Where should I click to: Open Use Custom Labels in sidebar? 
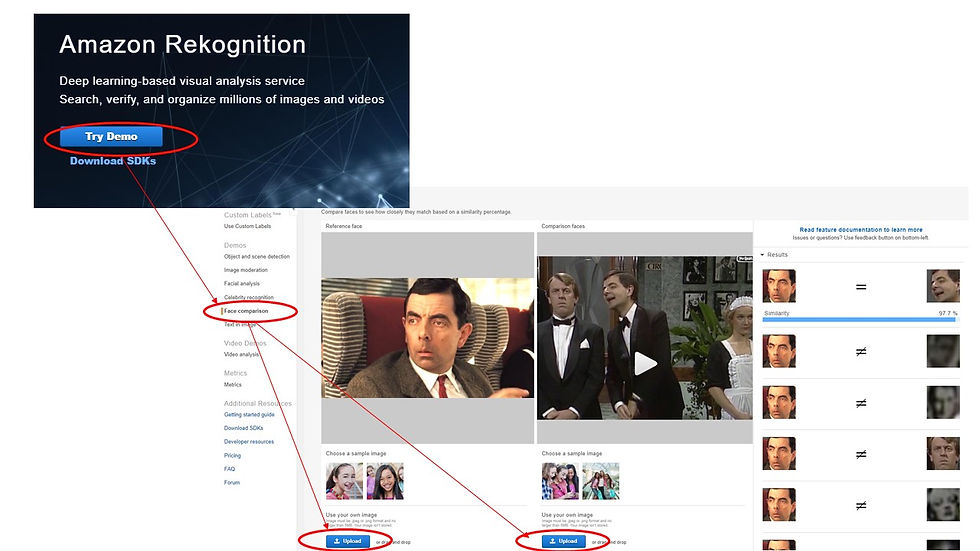[x=248, y=226]
